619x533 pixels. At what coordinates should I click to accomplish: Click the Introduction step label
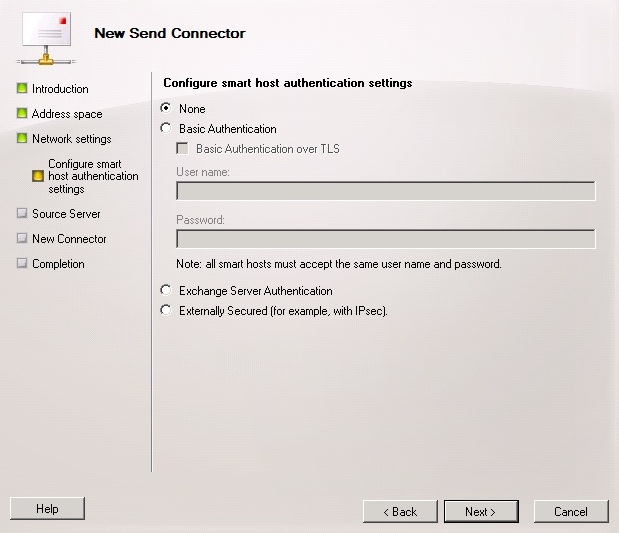(60, 89)
